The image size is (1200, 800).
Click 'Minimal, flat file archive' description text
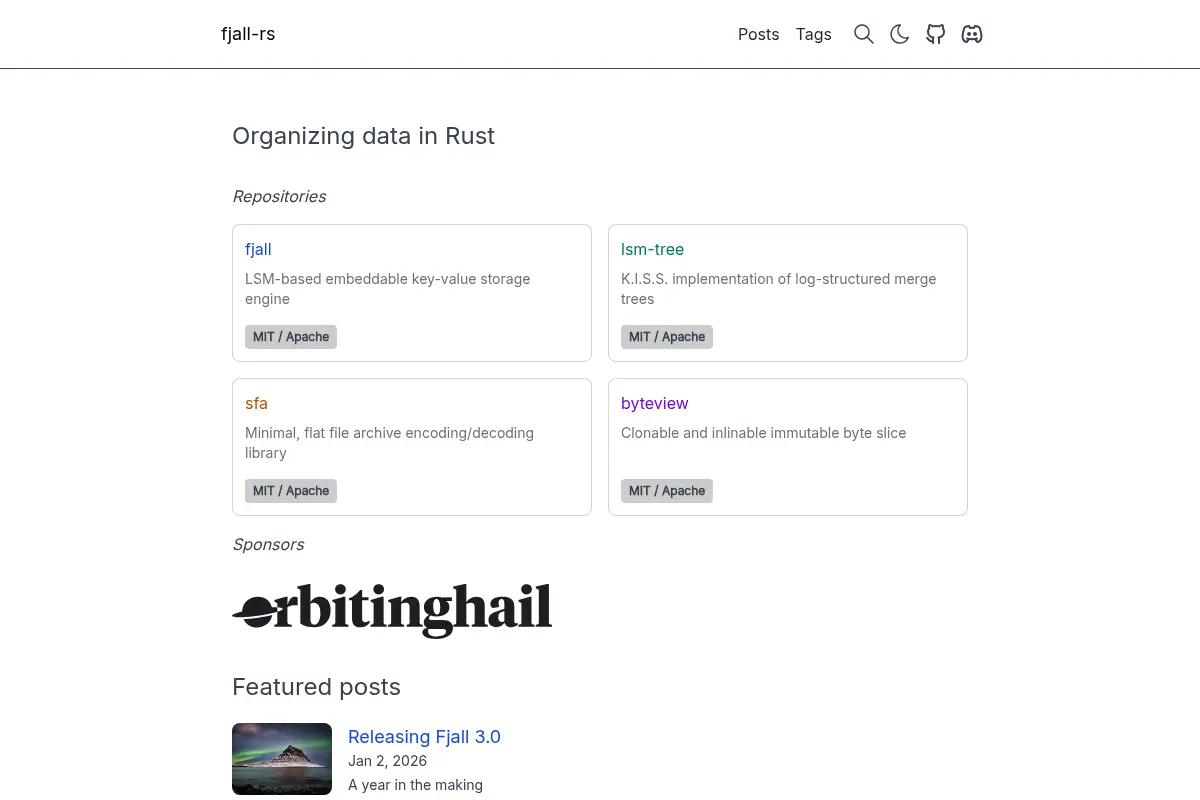tap(390, 443)
